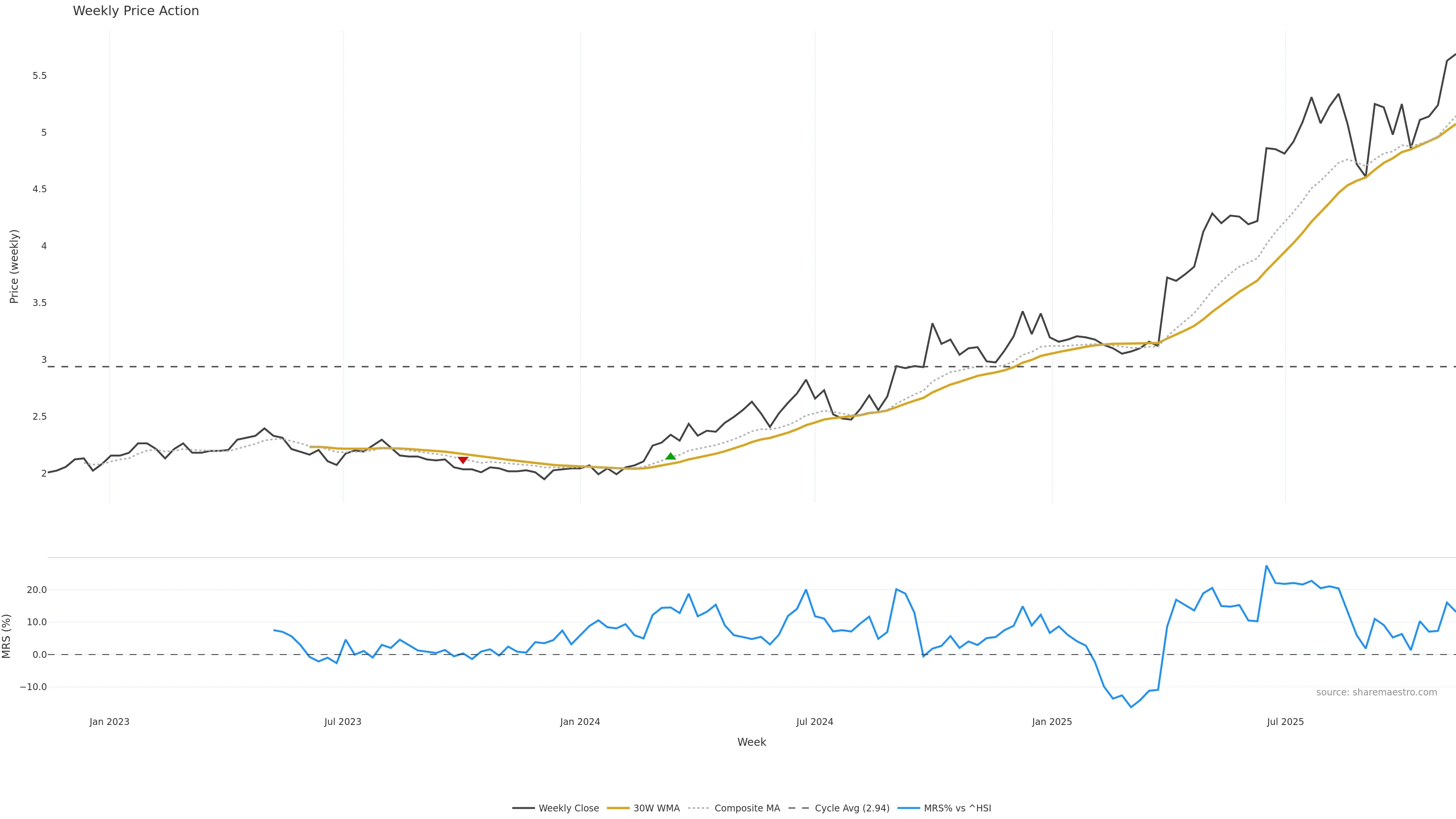
Task: Click the Jan 2024 date tick label
Action: pos(580,722)
